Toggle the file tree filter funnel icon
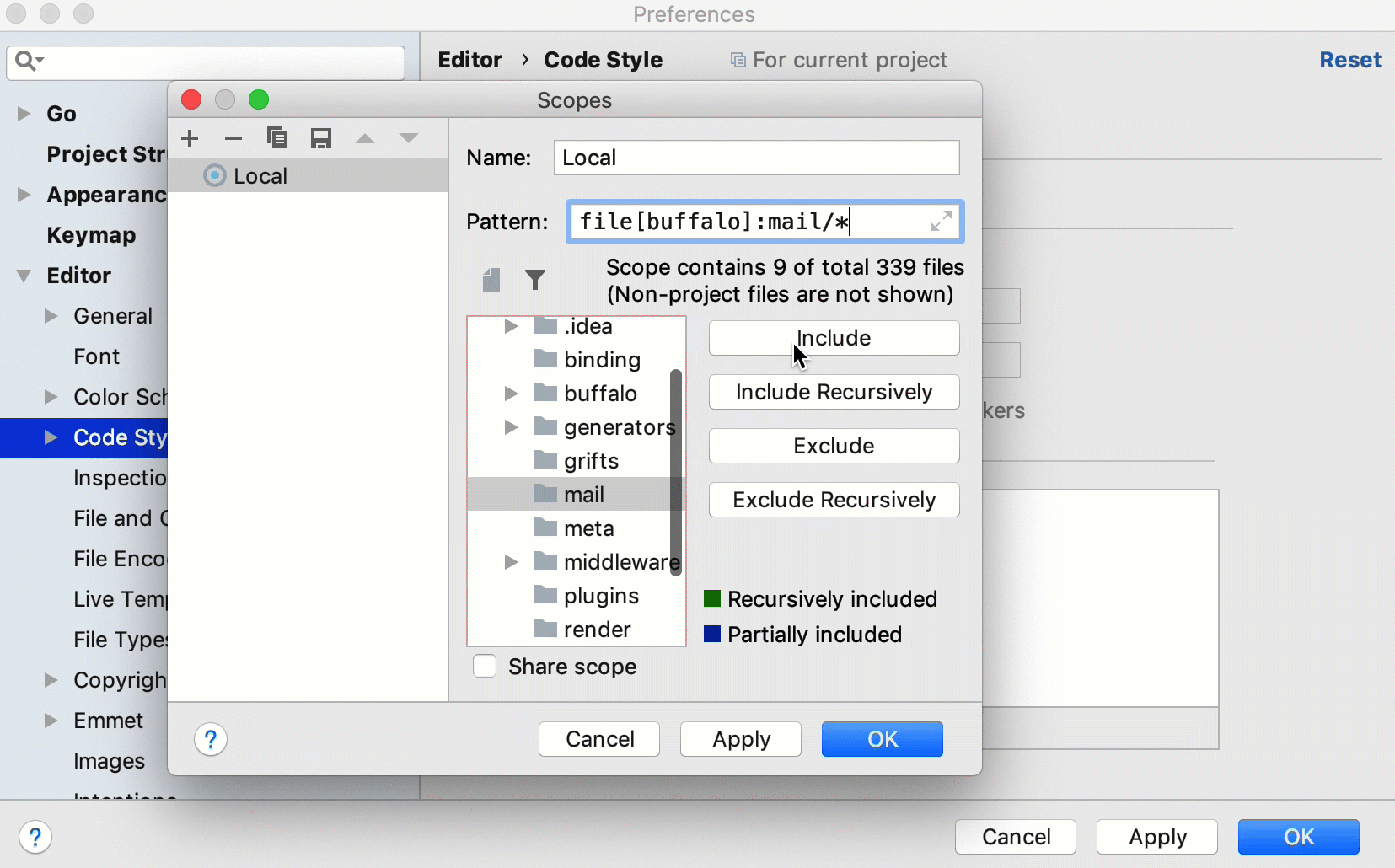The width and height of the screenshot is (1395, 868). [x=535, y=279]
